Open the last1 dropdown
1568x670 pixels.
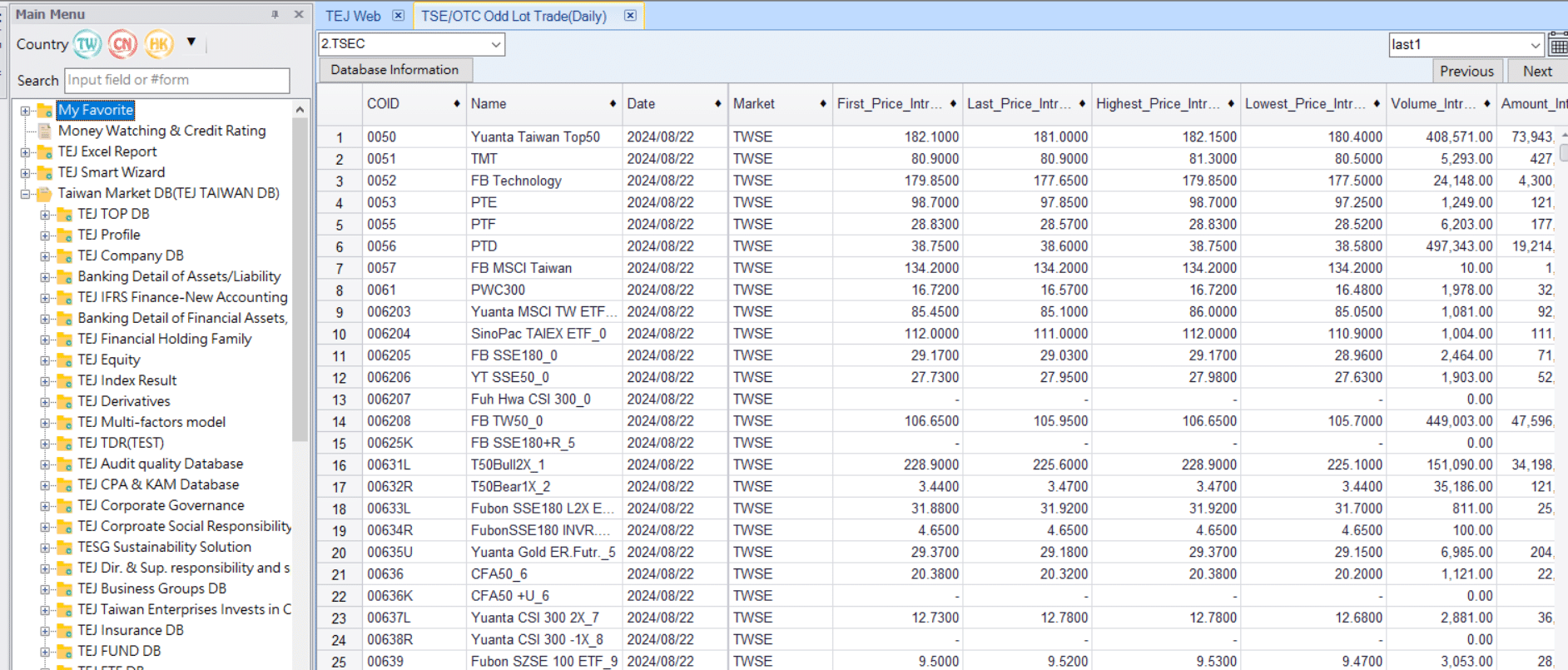pos(1535,45)
